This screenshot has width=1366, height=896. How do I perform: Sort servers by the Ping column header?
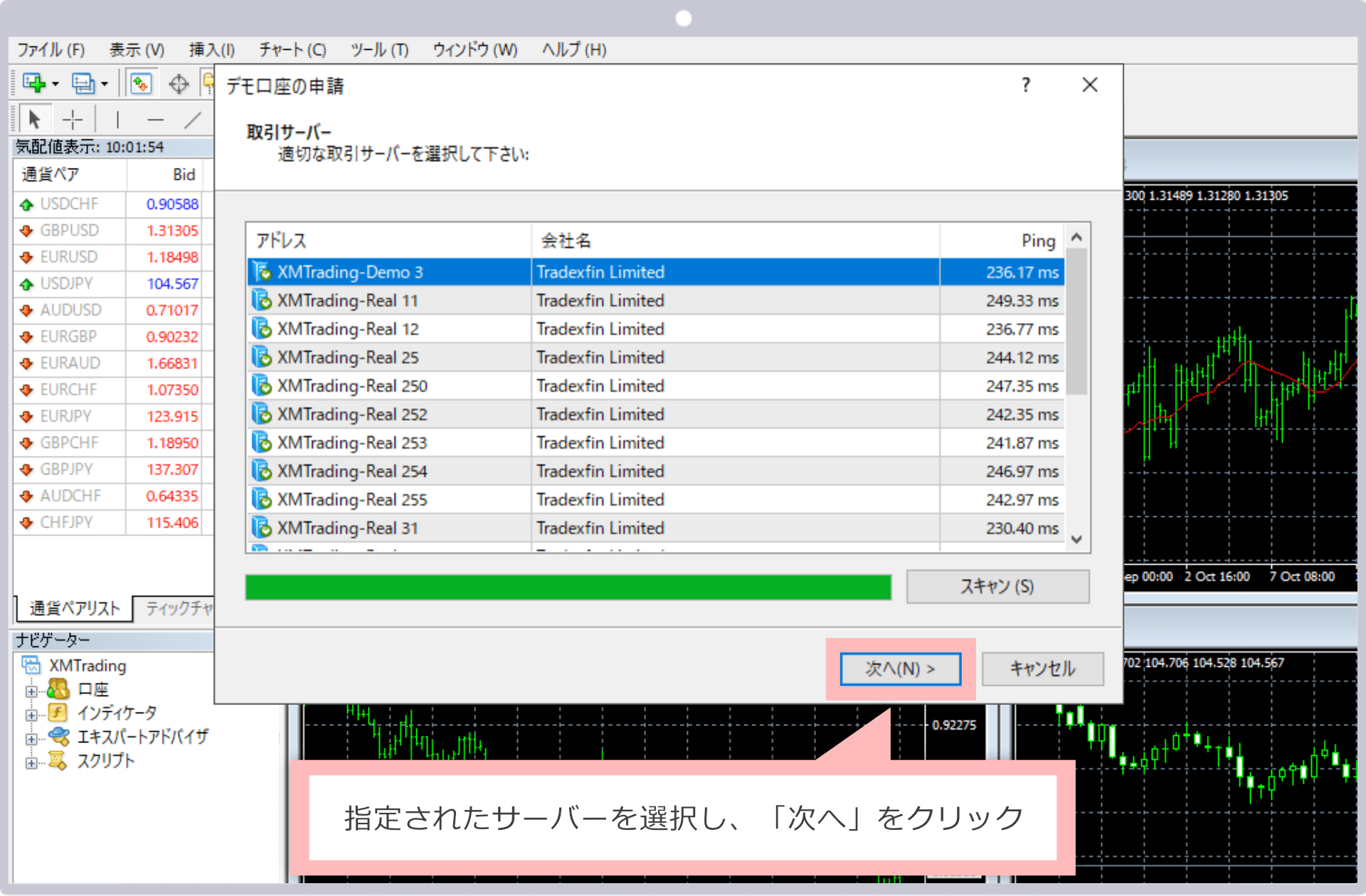pos(1002,240)
